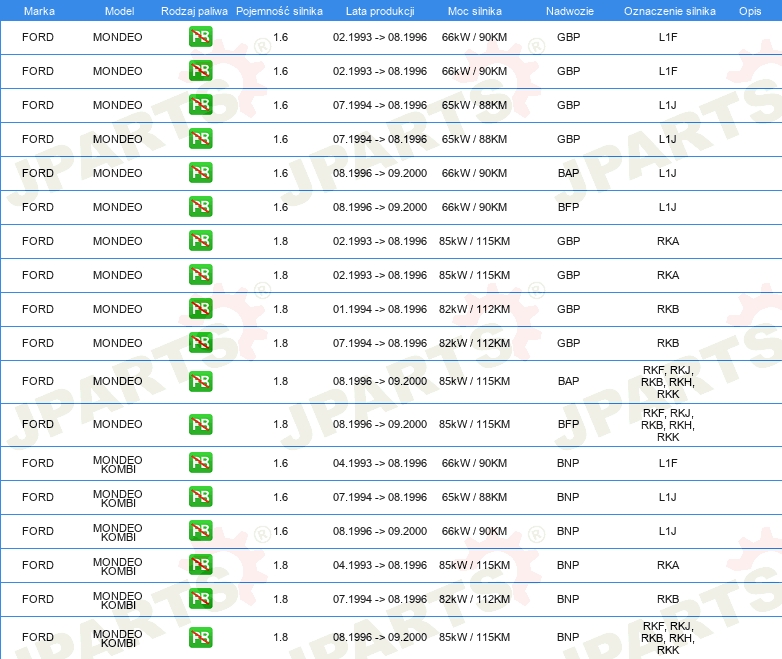The height and width of the screenshot is (659, 782).
Task: Click the MONDEO cell in the 1.8 BAP row
Action: (118, 381)
